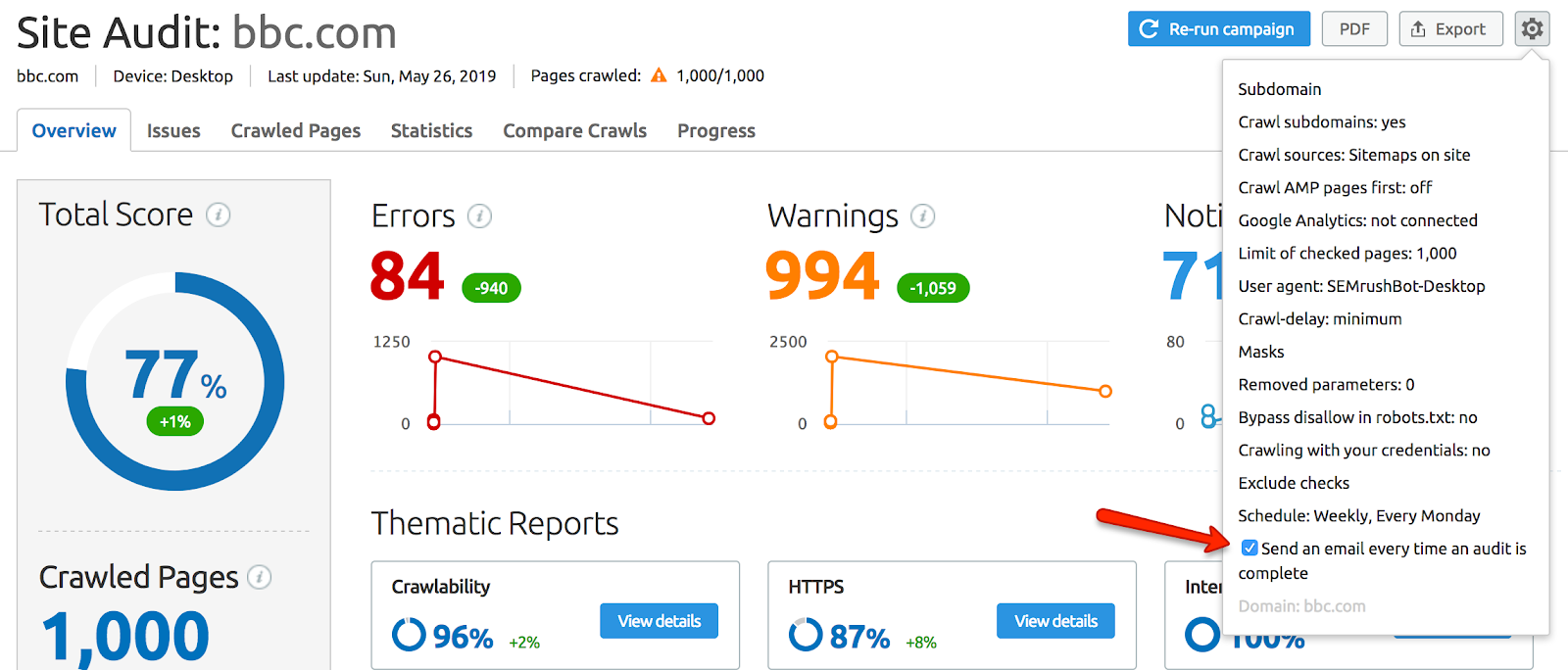Click the orange warning triangle near Pages crawled
Image resolution: width=1568 pixels, height=670 pixels.
pos(659,75)
